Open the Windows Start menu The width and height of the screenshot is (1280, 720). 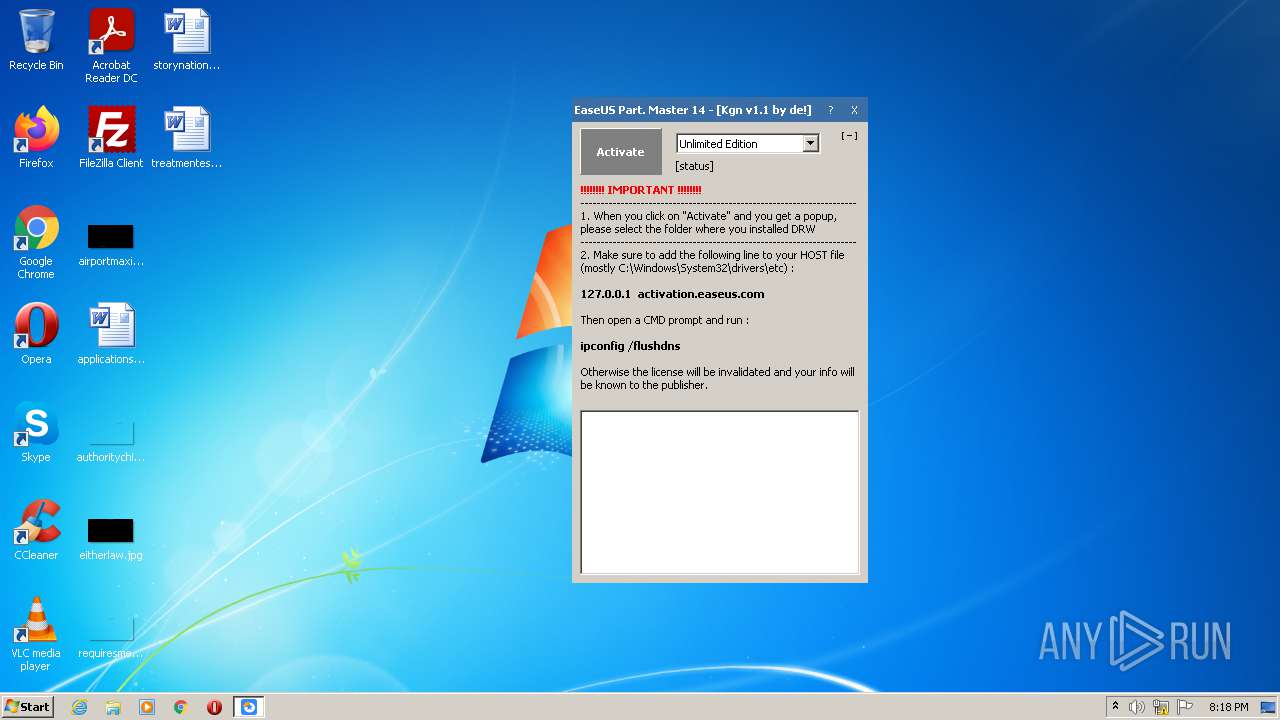28,707
